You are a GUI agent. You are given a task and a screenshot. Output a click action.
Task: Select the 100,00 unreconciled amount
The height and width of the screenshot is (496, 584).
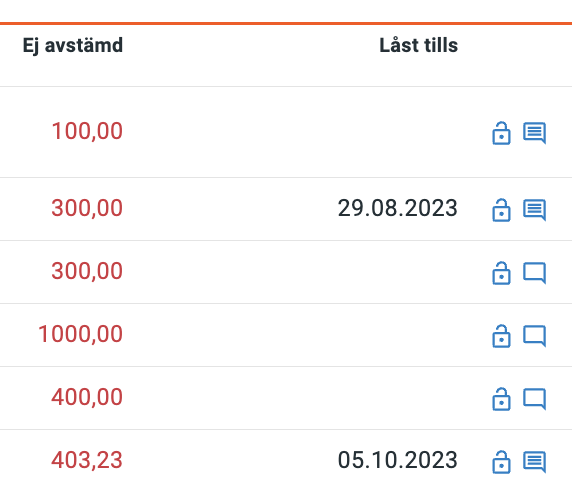[x=87, y=131]
